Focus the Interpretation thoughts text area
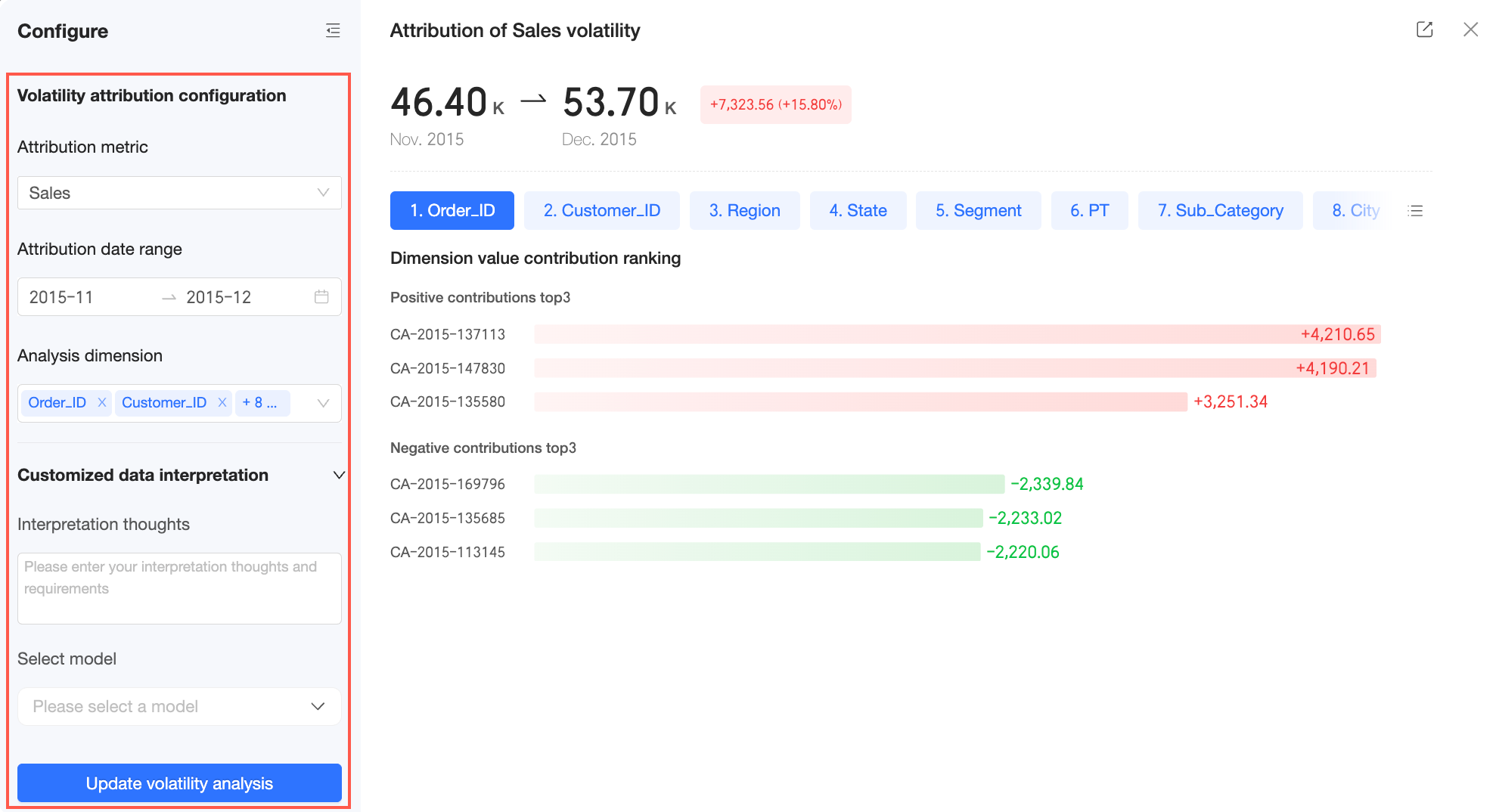 coord(179,588)
